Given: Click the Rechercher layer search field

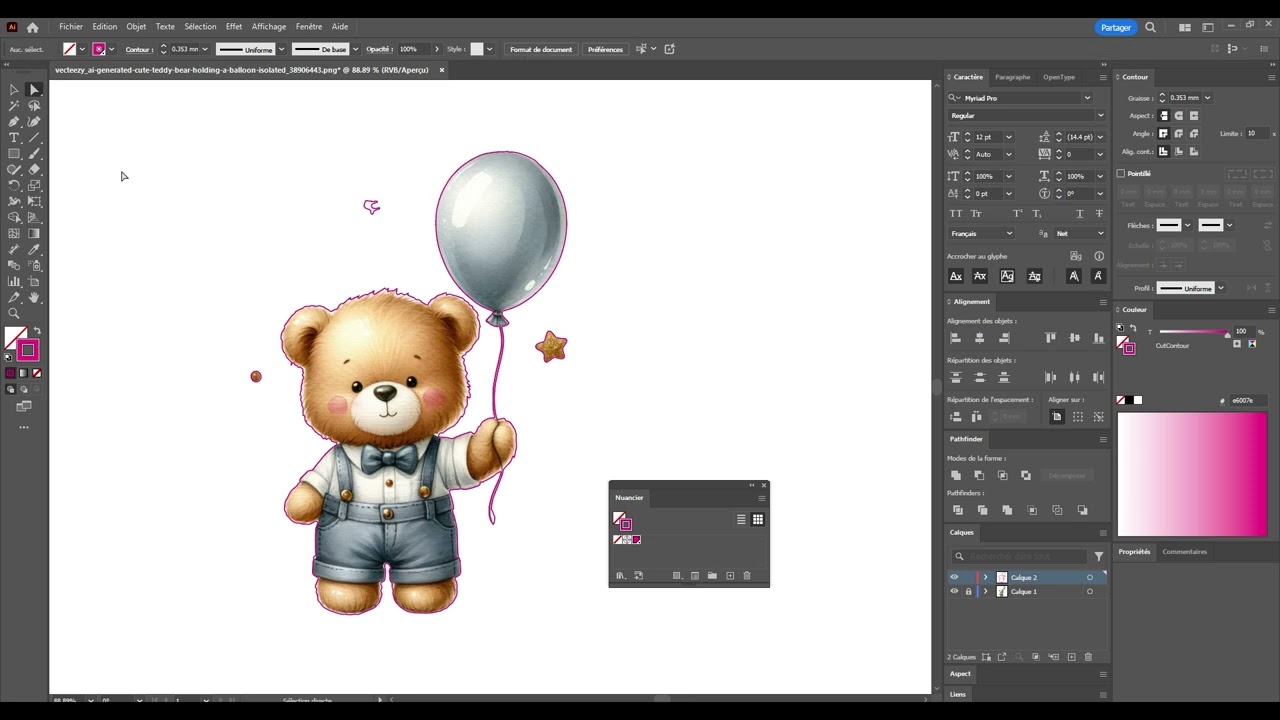Looking at the screenshot, I should point(1018,556).
